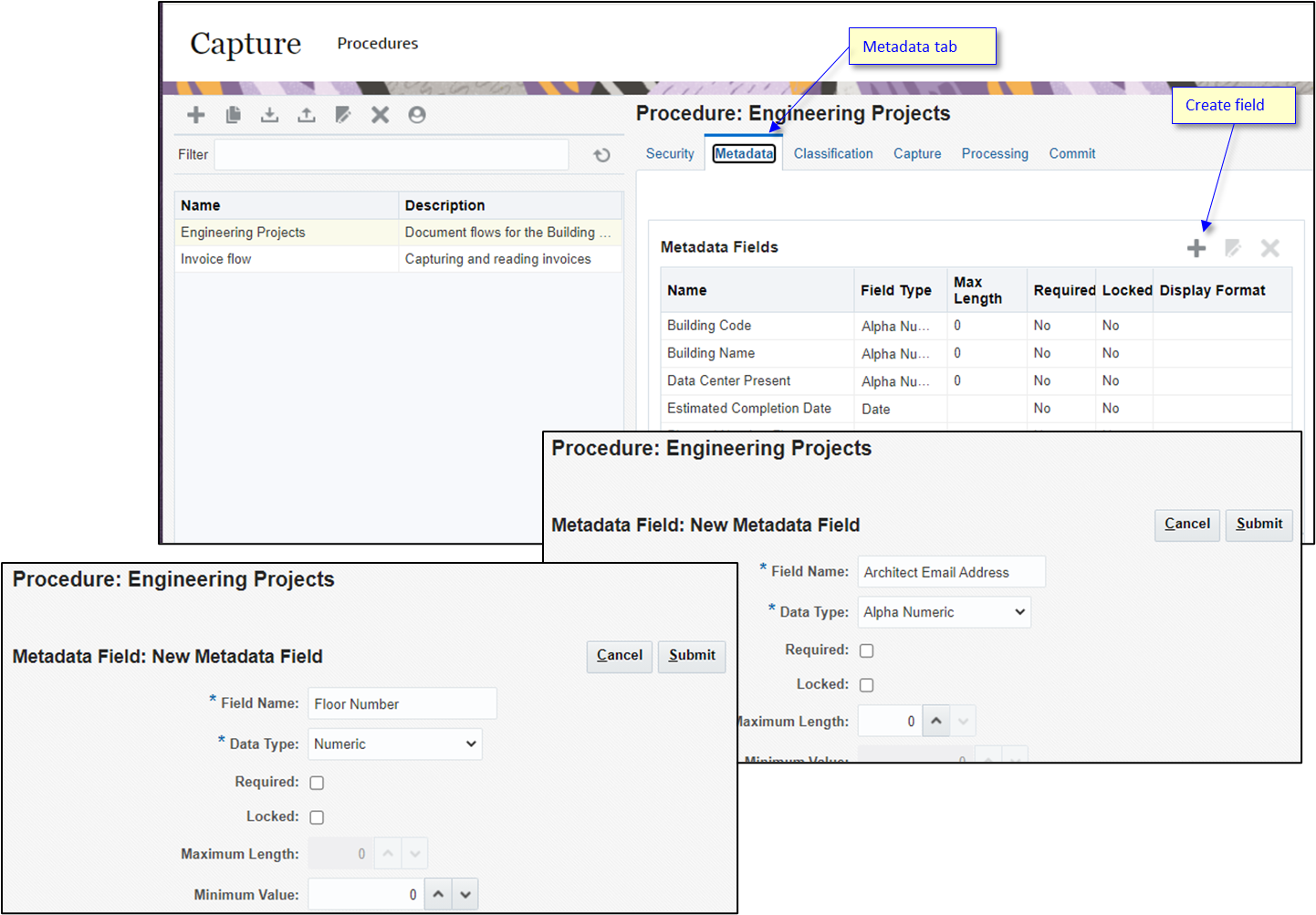This screenshot has width=1316, height=915.
Task: Cancel the Floor Number metadata dialog
Action: coord(619,656)
